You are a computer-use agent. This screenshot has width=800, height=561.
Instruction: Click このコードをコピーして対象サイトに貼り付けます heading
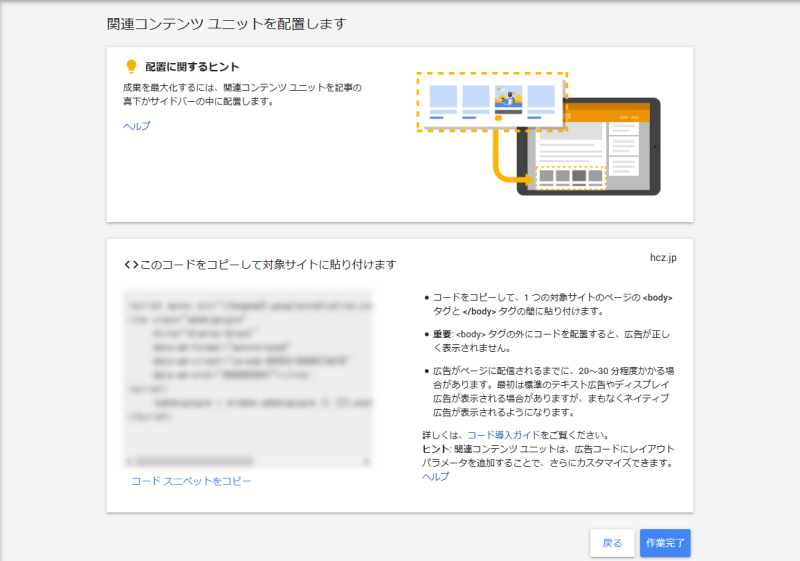point(268,265)
